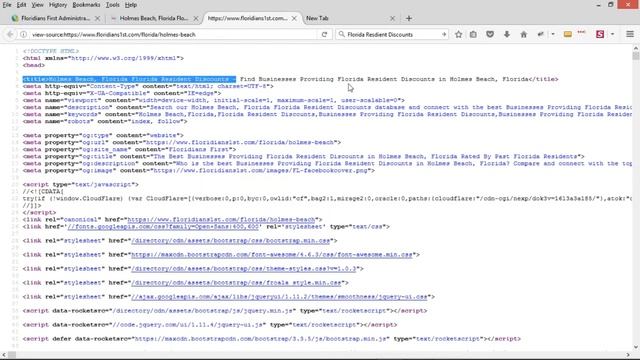Open the font-awesome.min.css link
The width and height of the screenshot is (640, 360).
click(271, 255)
